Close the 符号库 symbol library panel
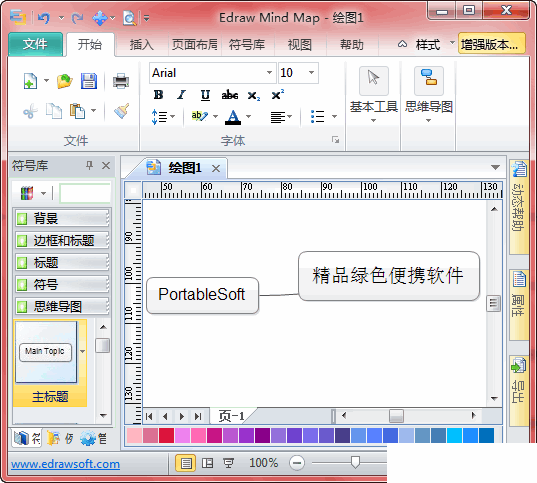Viewport: 537px width, 483px height. click(106, 166)
